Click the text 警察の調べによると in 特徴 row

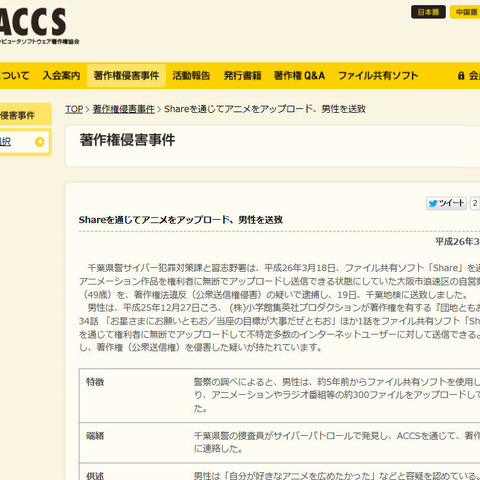[235, 382]
